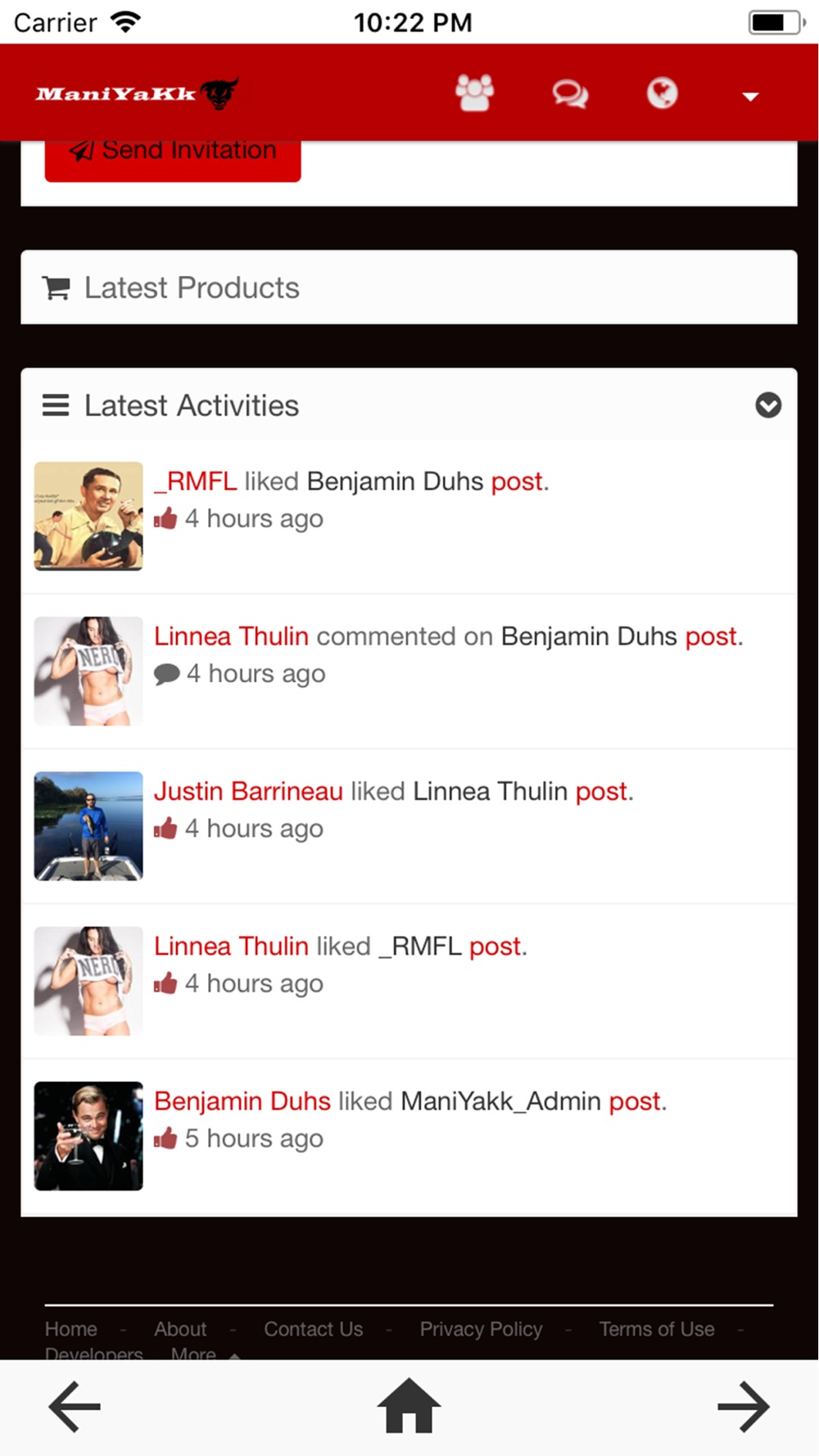The image size is (819, 1456).
Task: Collapse the Latest Activities panel chevron
Action: pos(767,405)
